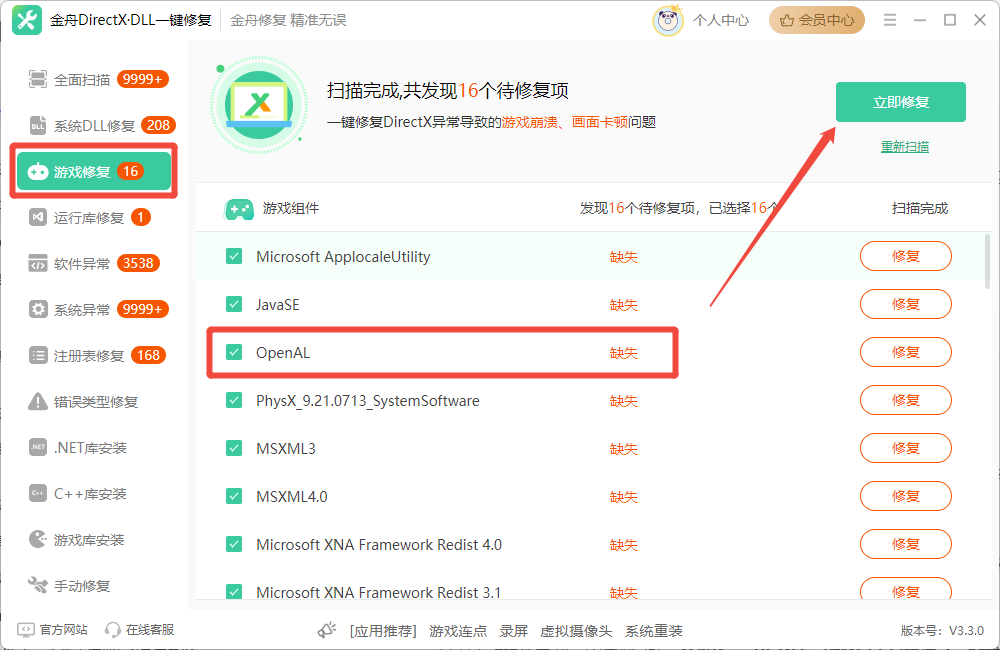Click 修复 button for MSXML3

point(906,448)
